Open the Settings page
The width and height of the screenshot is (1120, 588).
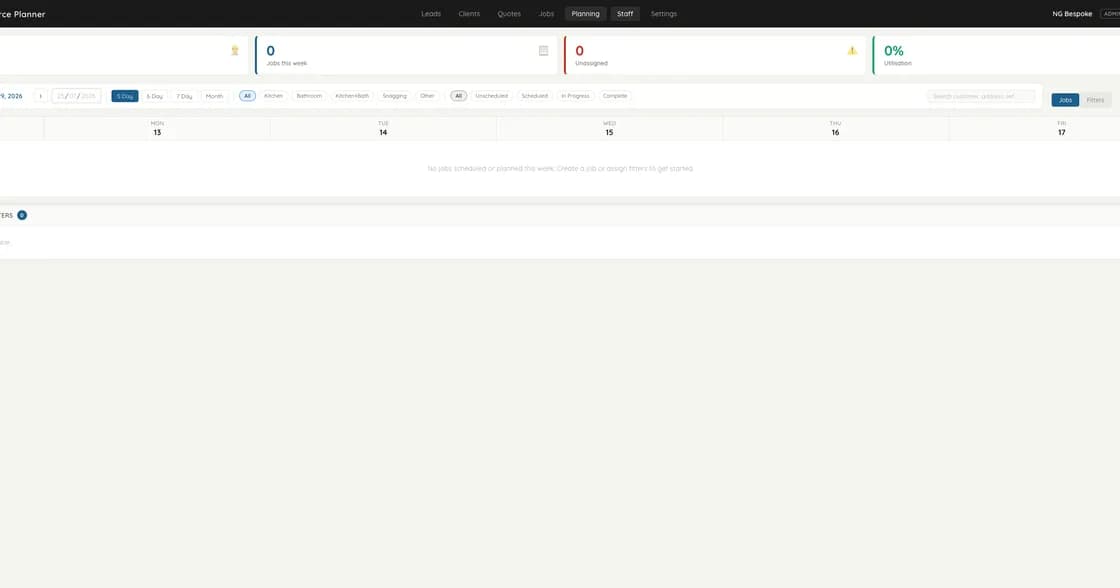[x=664, y=14]
